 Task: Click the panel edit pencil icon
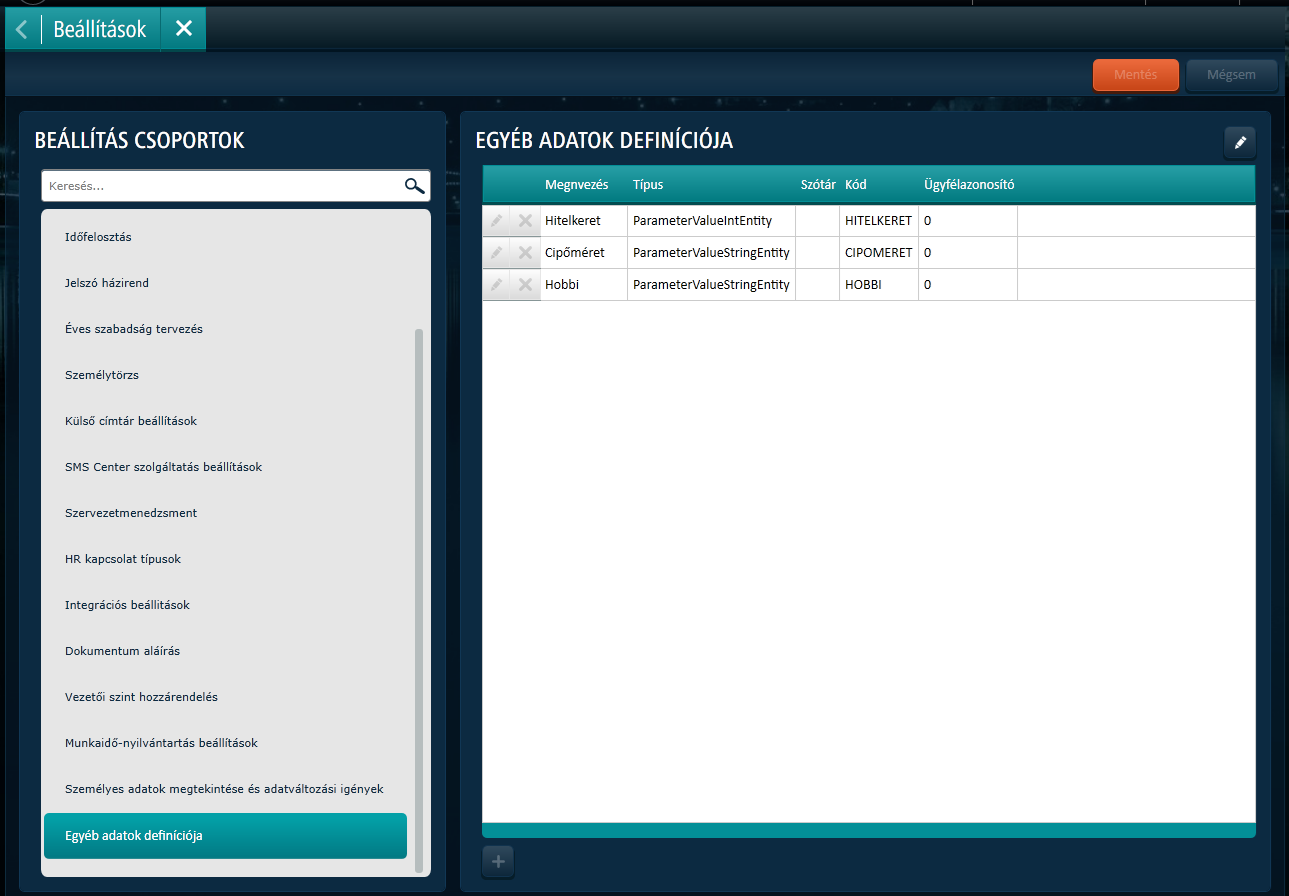(1240, 143)
